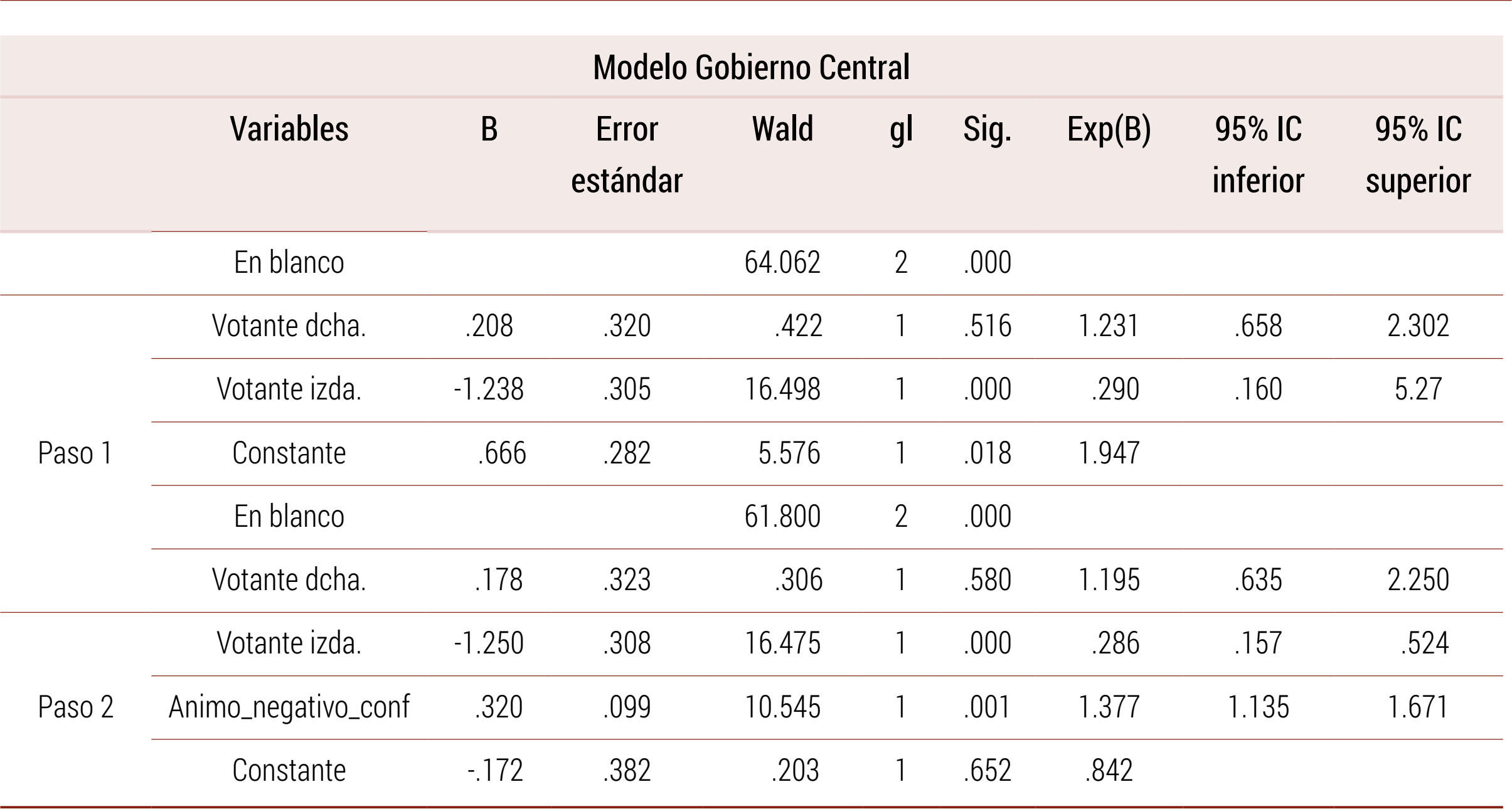Select the Wald value 61.800
Screen dimensions: 1512x809
tap(782, 516)
